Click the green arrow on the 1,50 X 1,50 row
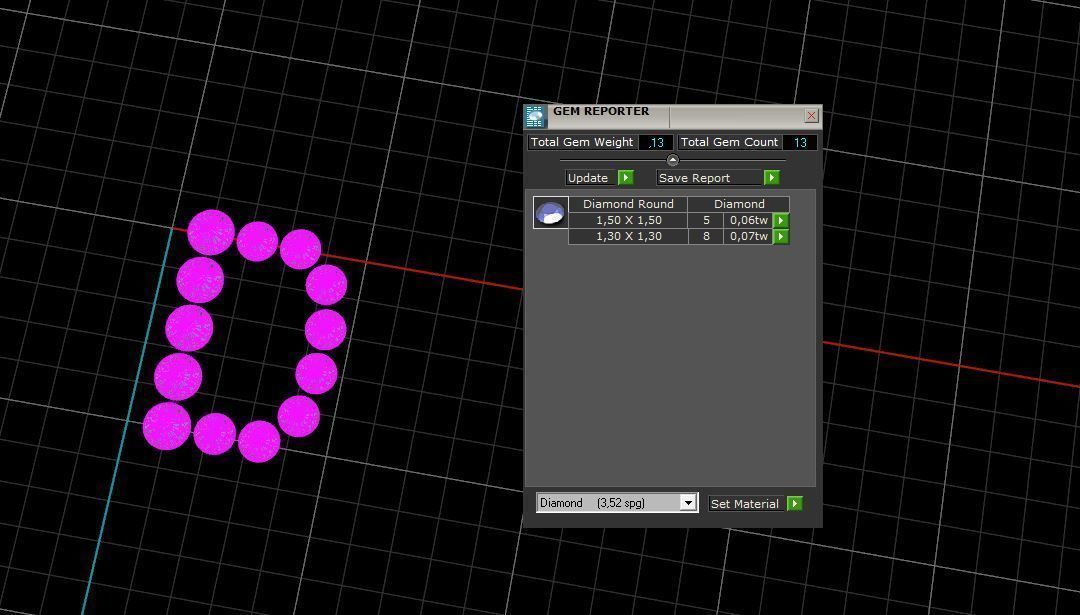The width and height of the screenshot is (1080, 615). 780,220
